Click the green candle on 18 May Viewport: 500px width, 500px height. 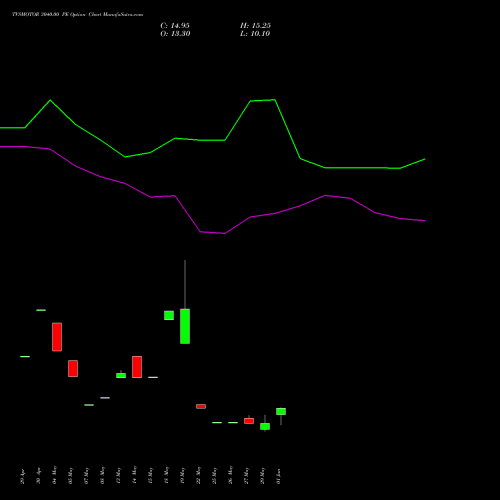click(169, 315)
